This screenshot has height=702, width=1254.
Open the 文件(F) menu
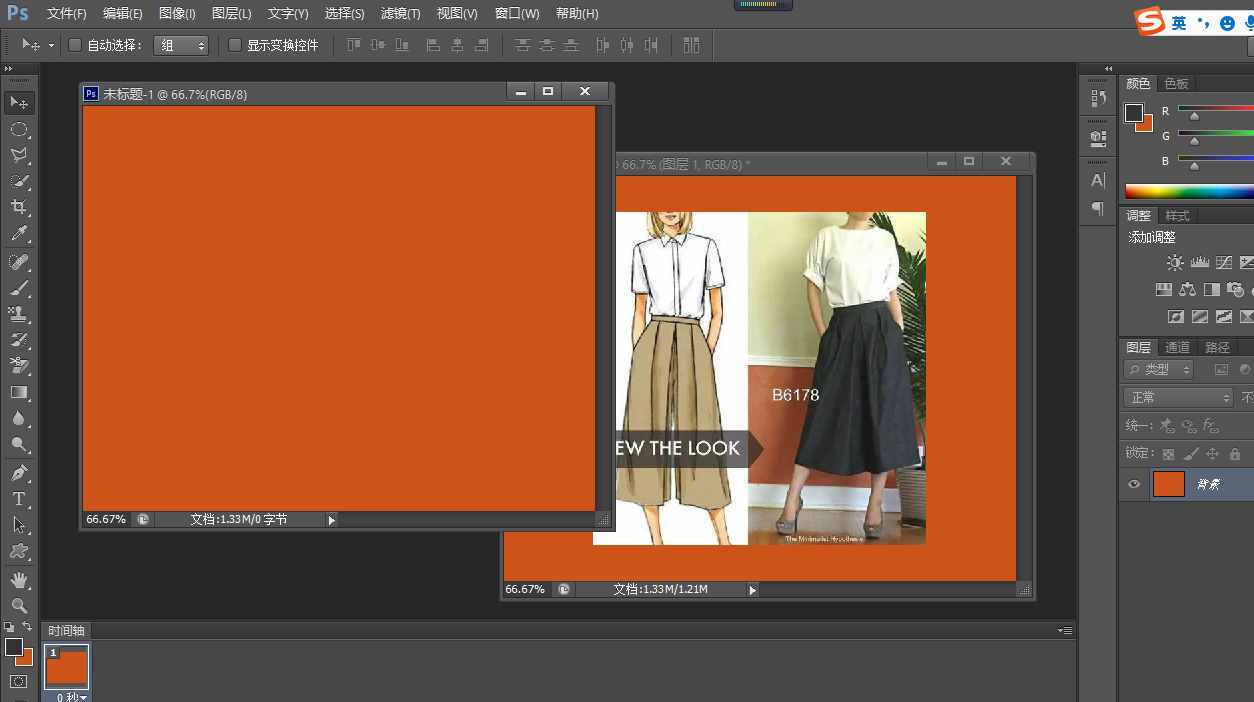66,14
